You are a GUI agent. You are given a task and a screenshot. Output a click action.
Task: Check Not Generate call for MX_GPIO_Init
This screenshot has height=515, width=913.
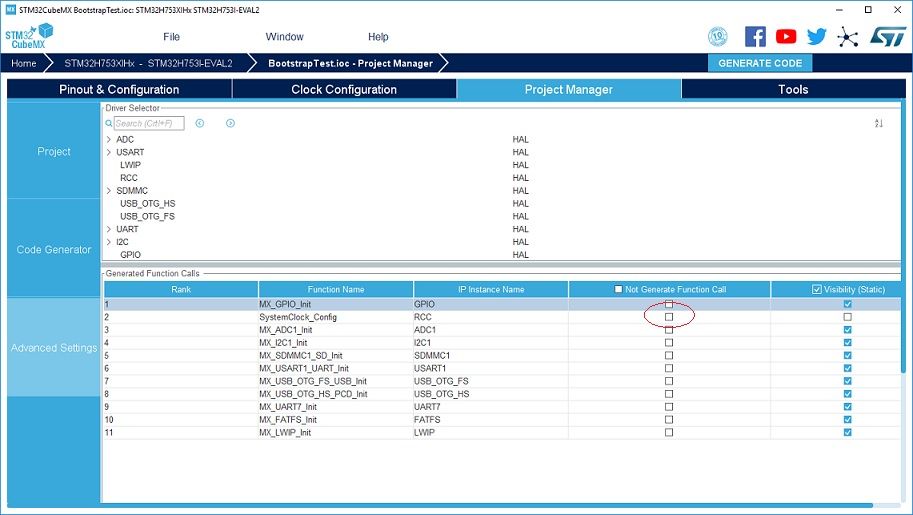tap(669, 304)
